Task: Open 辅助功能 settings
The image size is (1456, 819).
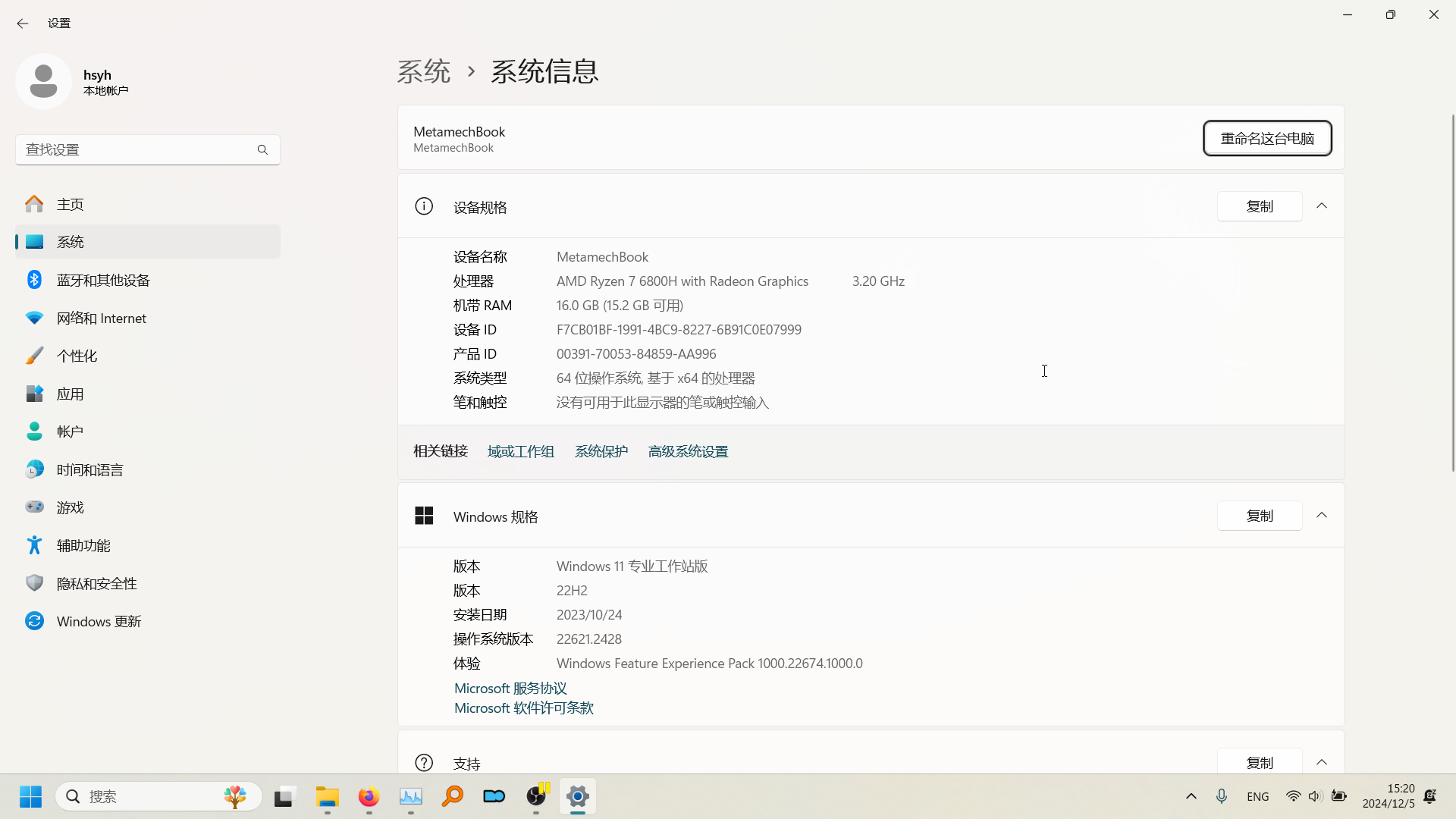Action: click(148, 545)
